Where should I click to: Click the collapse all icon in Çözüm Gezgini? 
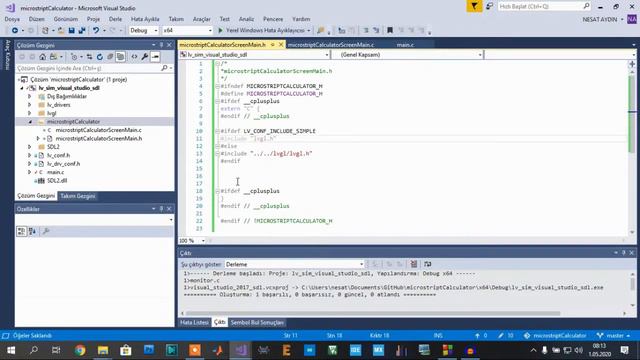(x=110, y=57)
